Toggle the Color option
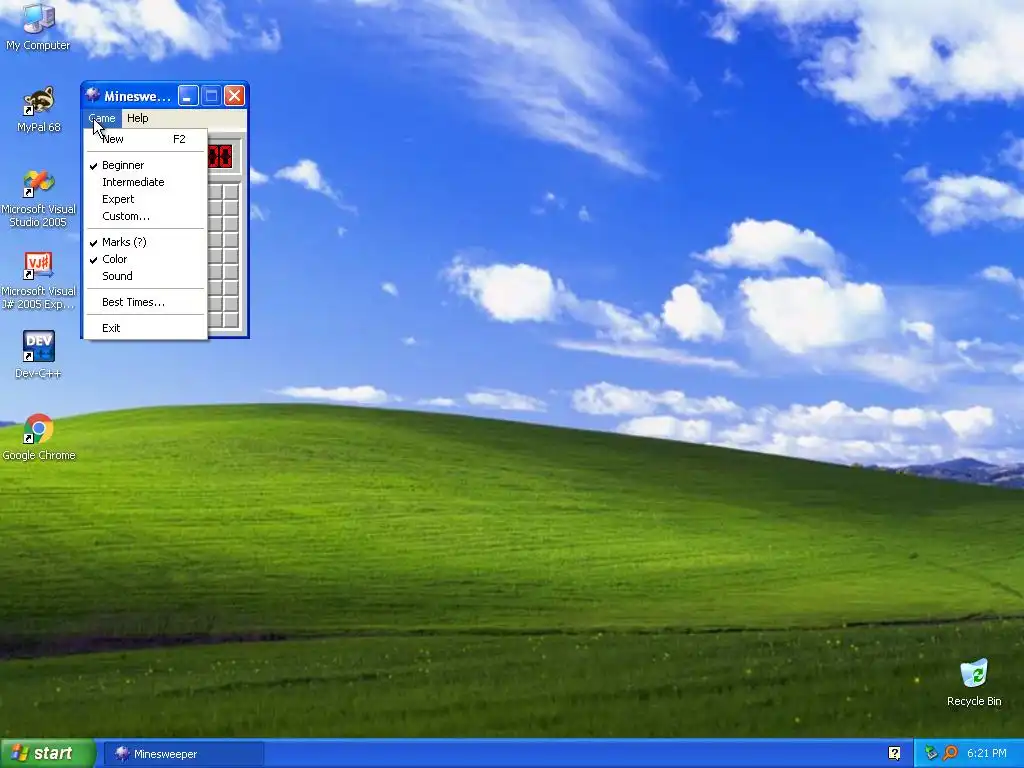1024x768 pixels. 146,259
